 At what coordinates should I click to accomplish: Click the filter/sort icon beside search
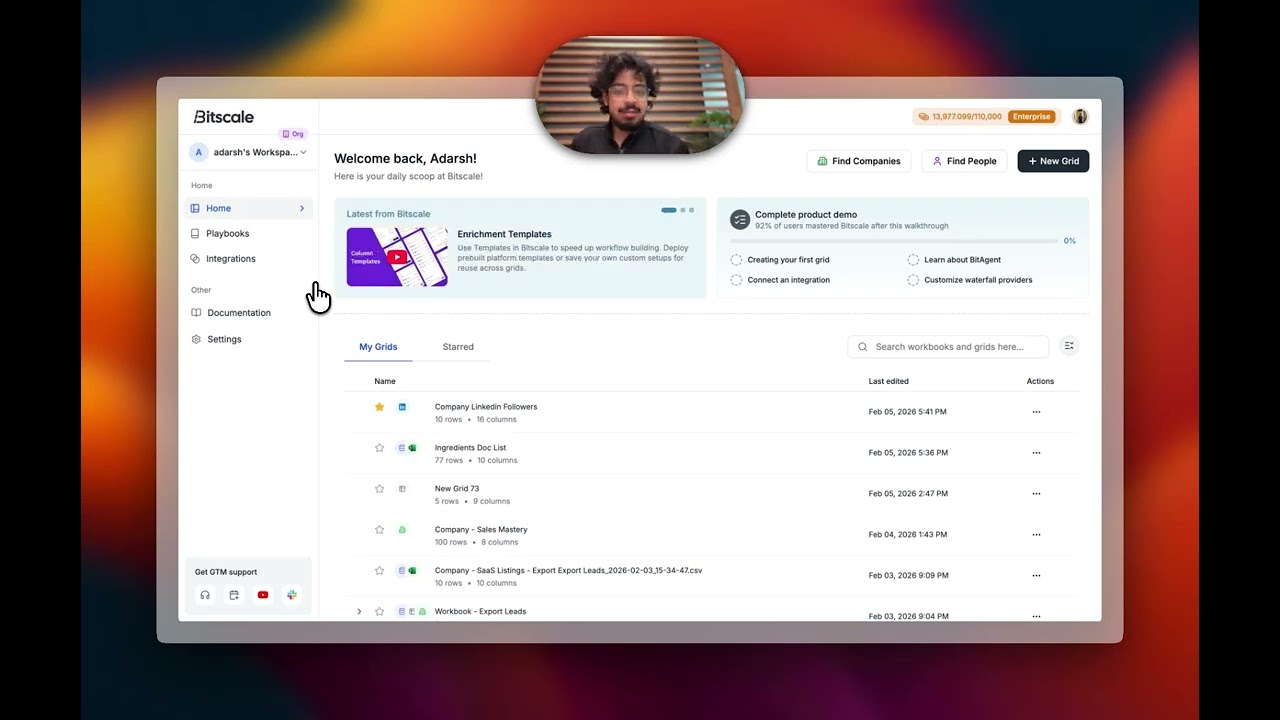[x=1069, y=346]
